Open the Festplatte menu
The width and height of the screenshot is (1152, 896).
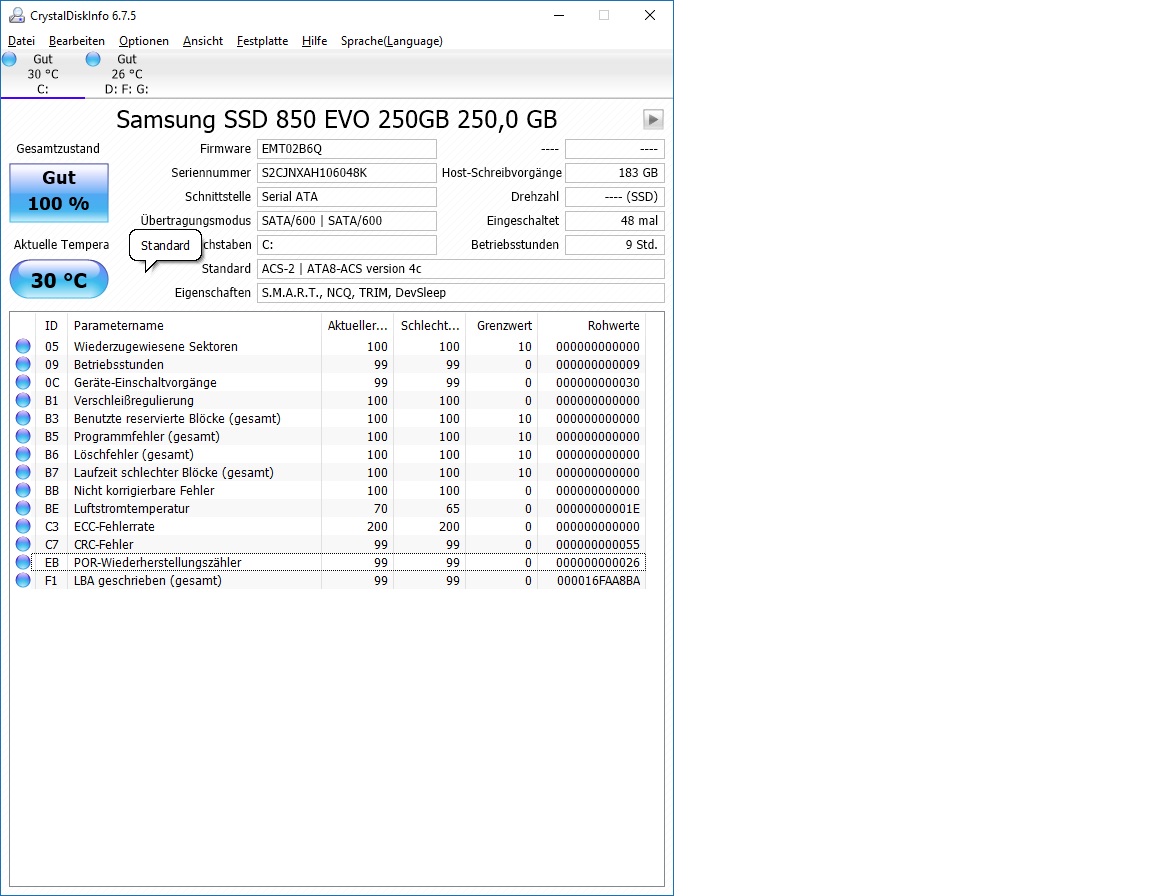tap(262, 41)
